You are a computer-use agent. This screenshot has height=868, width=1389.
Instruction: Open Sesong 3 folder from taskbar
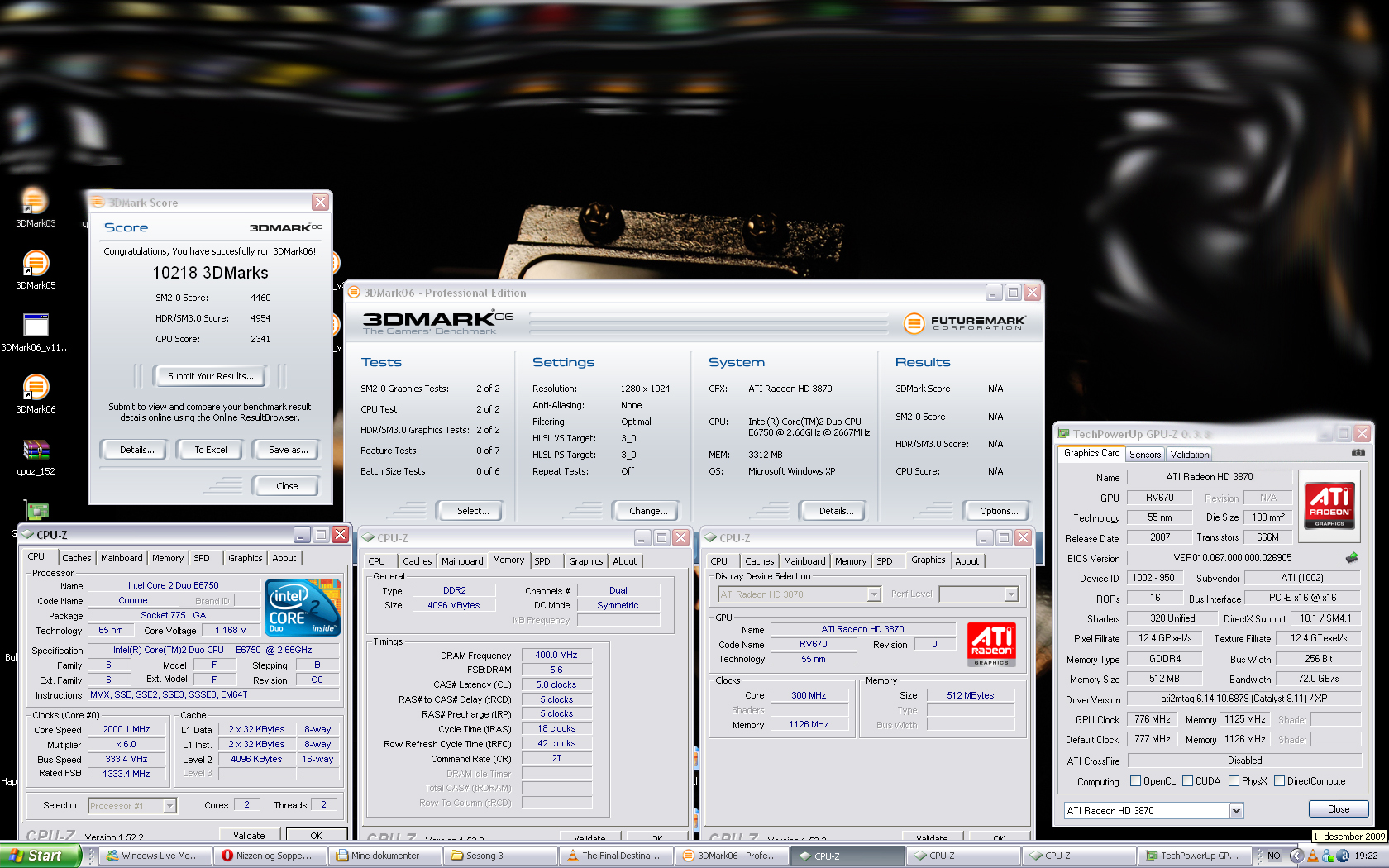(499, 856)
